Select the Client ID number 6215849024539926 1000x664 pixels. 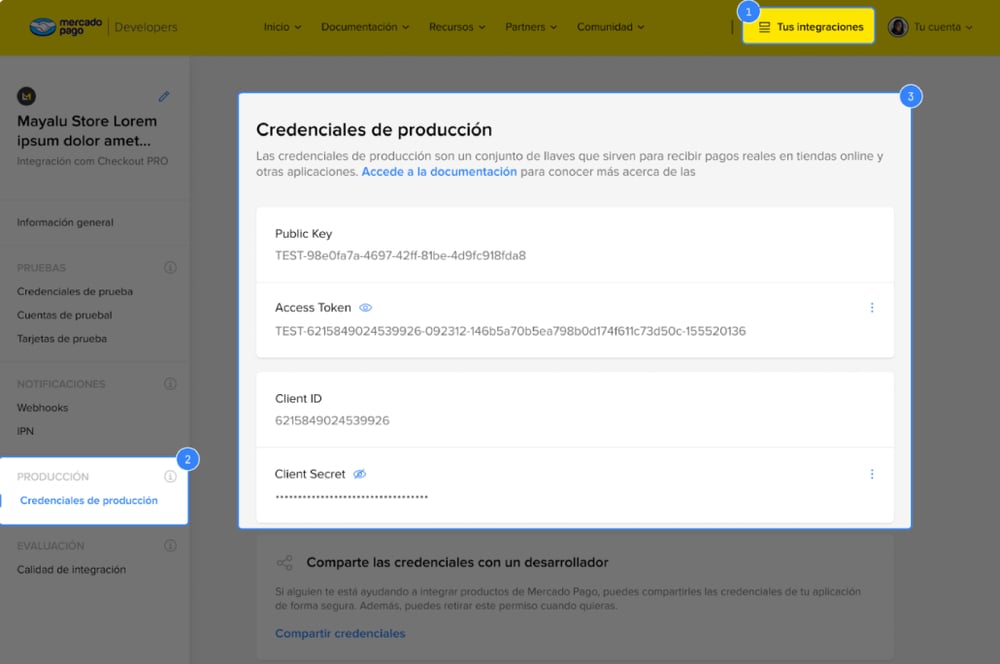pyautogui.click(x=332, y=420)
